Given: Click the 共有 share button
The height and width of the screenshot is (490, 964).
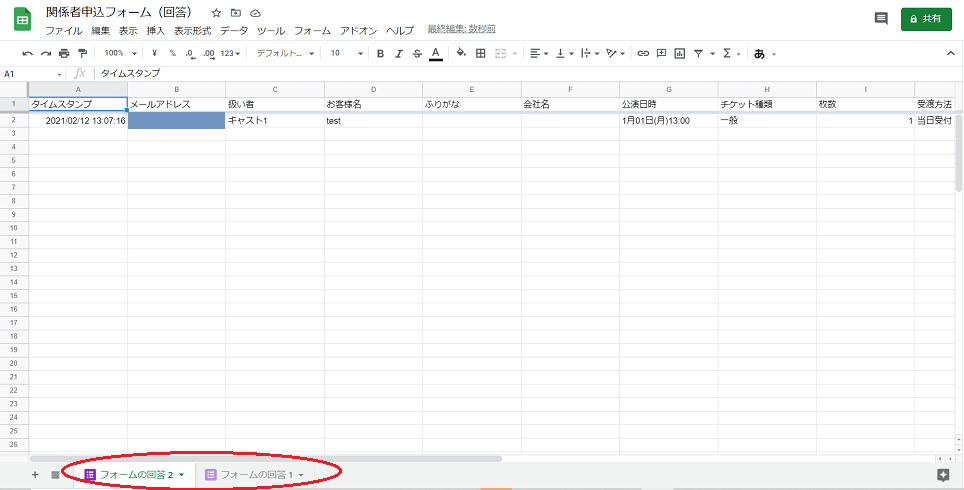Looking at the screenshot, I should pos(926,19).
